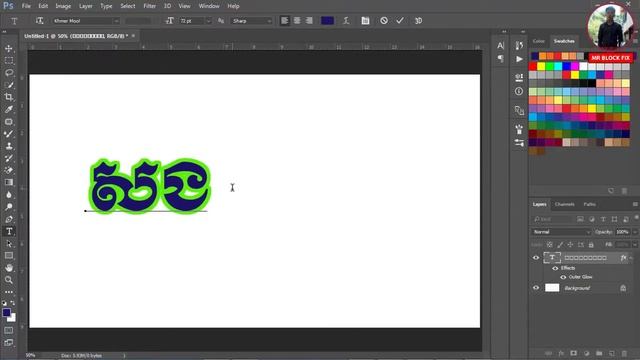Image resolution: width=640 pixels, height=360 pixels.
Task: Toggle right align text button
Action: (309, 21)
